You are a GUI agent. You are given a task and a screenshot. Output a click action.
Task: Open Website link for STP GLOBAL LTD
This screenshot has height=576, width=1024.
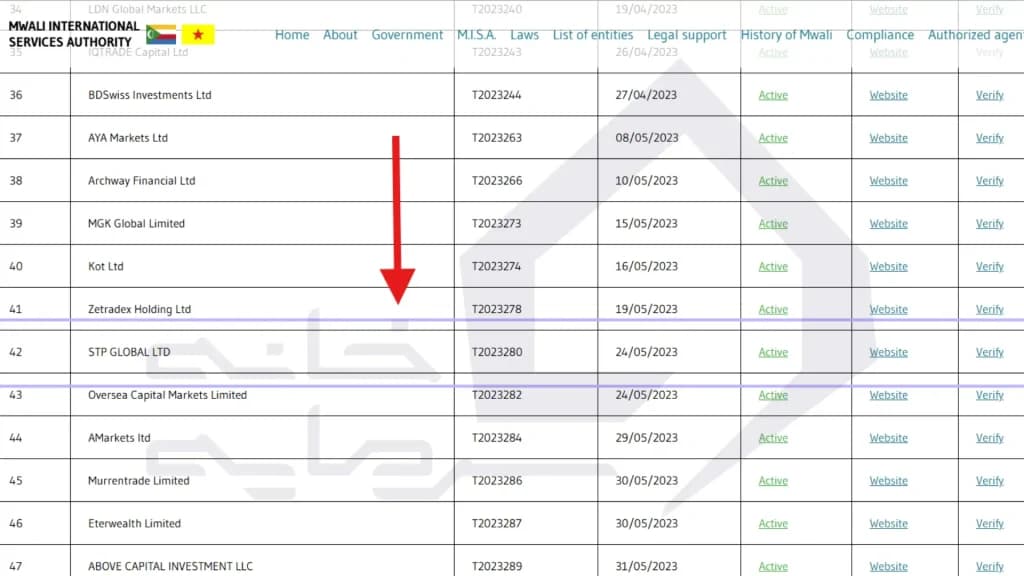click(x=888, y=353)
